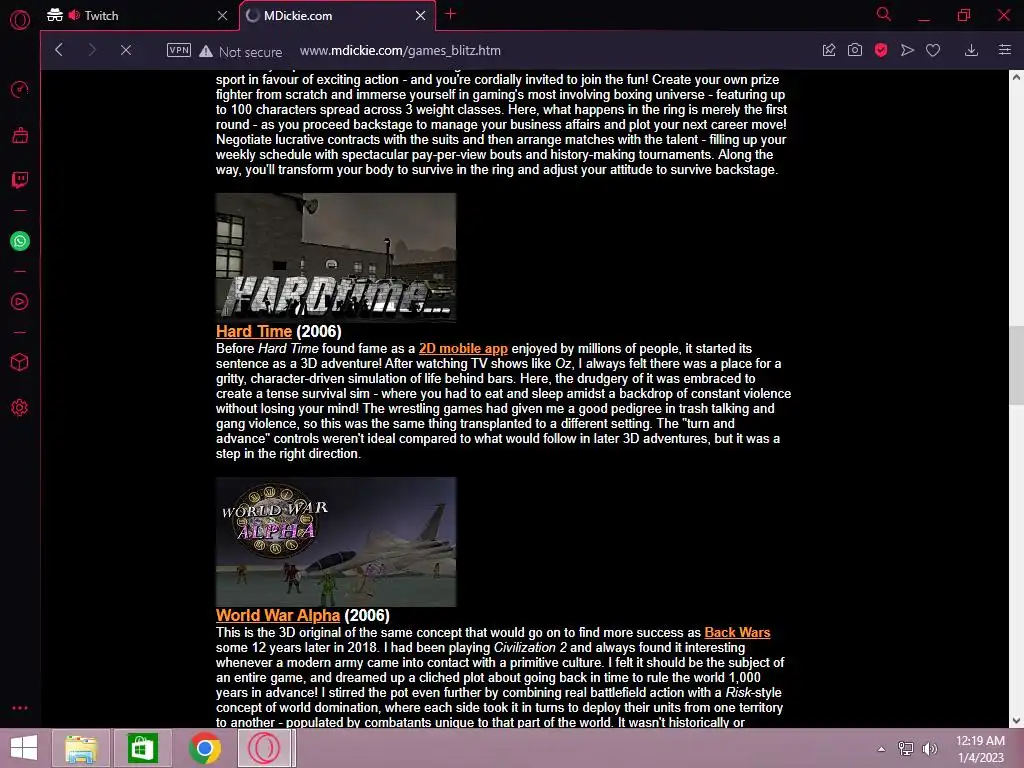Screen dimensions: 1024x768
Task: Open the taskbar clock and date
Action: pos(980,749)
